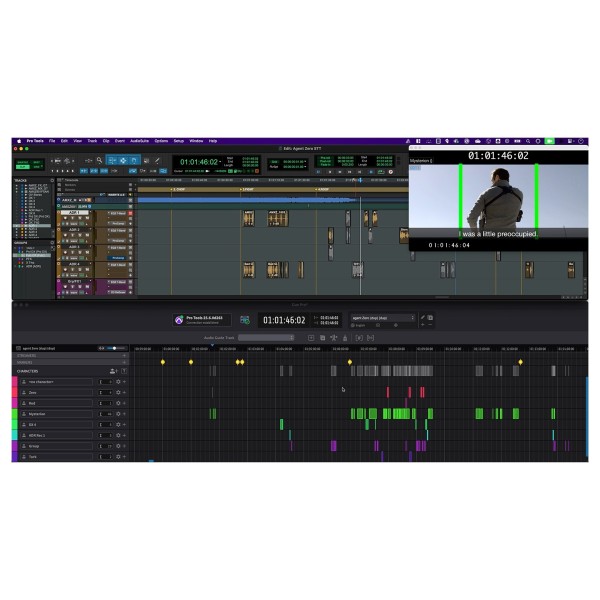Image resolution: width=600 pixels, height=600 pixels.
Task: Click the bracket in-point icon
Action: 359,338
